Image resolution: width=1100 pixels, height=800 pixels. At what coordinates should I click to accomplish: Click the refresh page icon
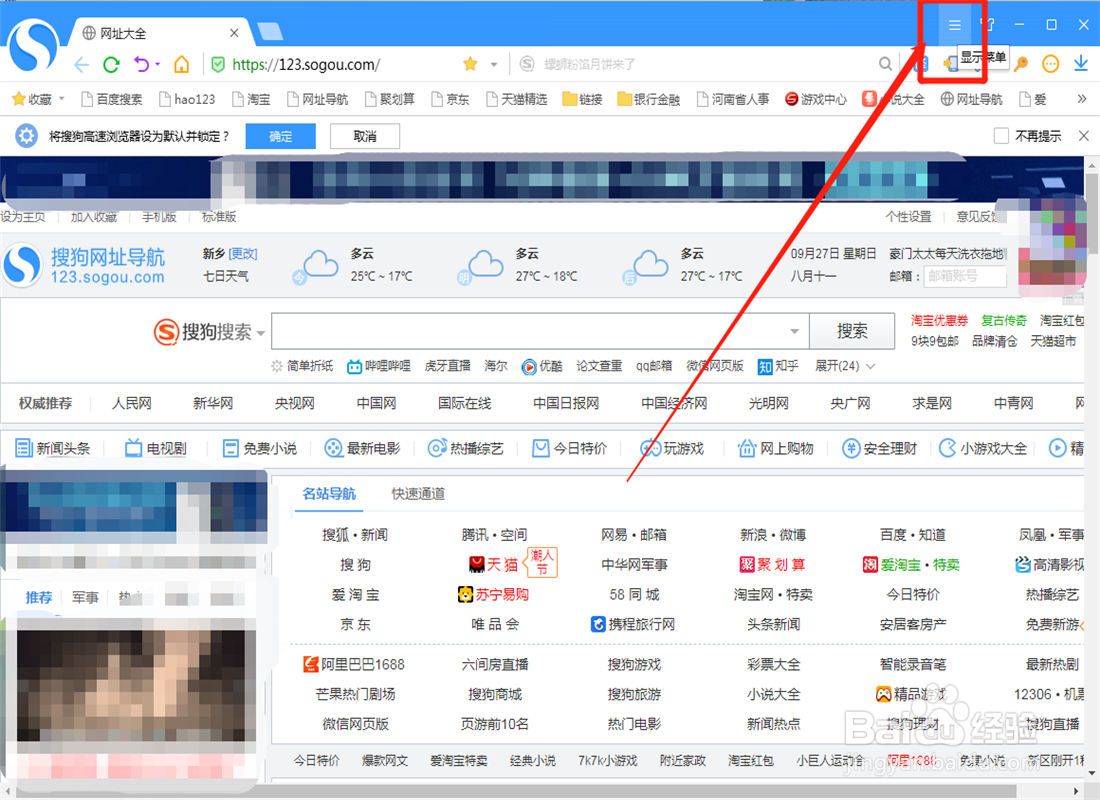click(110, 63)
